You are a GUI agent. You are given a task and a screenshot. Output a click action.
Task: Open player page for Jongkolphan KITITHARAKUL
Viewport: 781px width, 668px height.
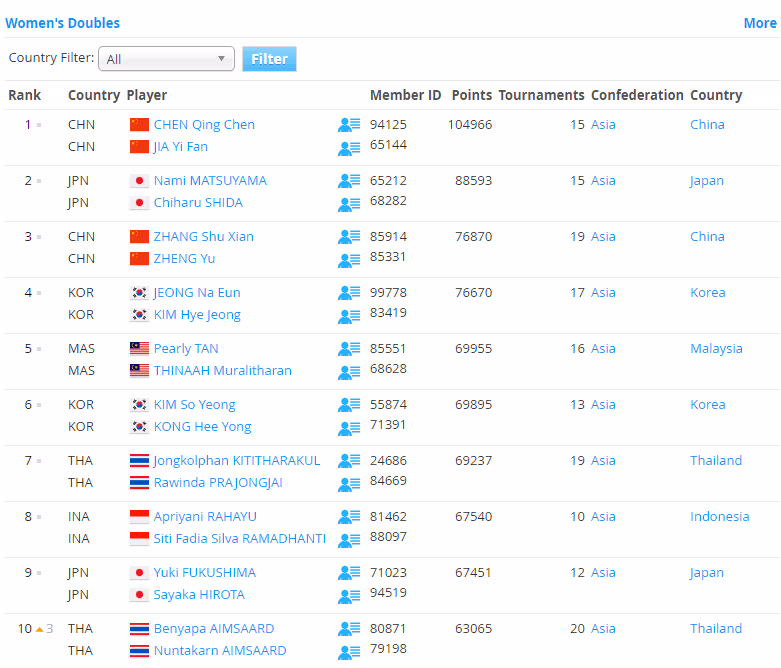[237, 461]
